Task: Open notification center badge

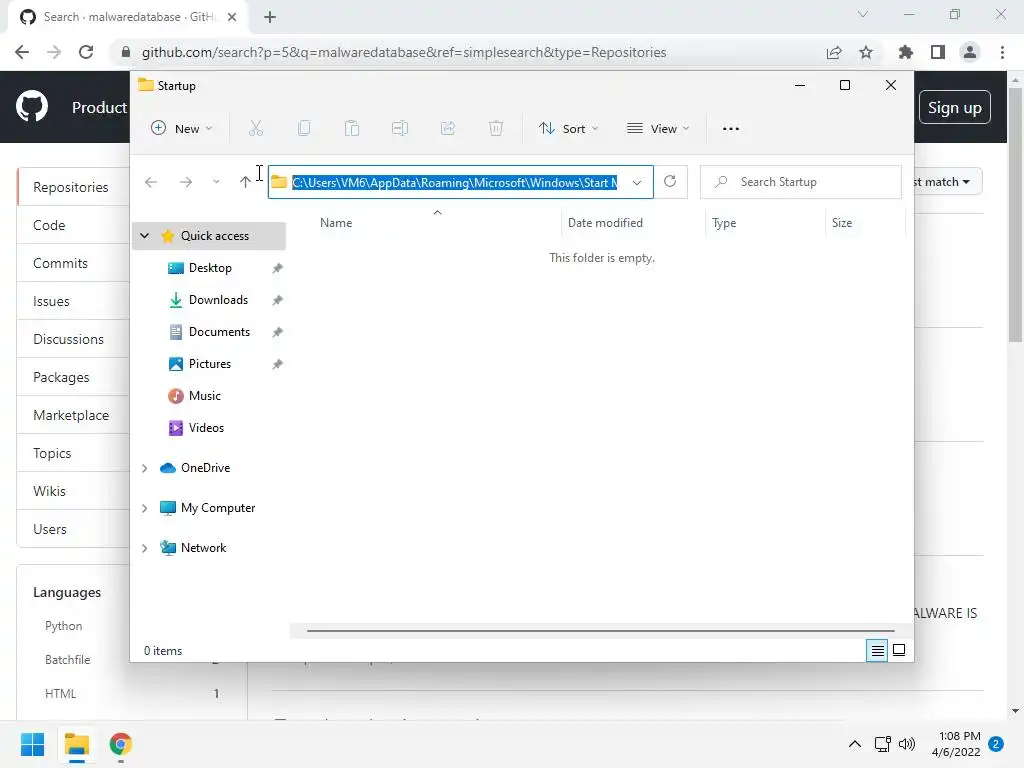Action: coord(996,744)
